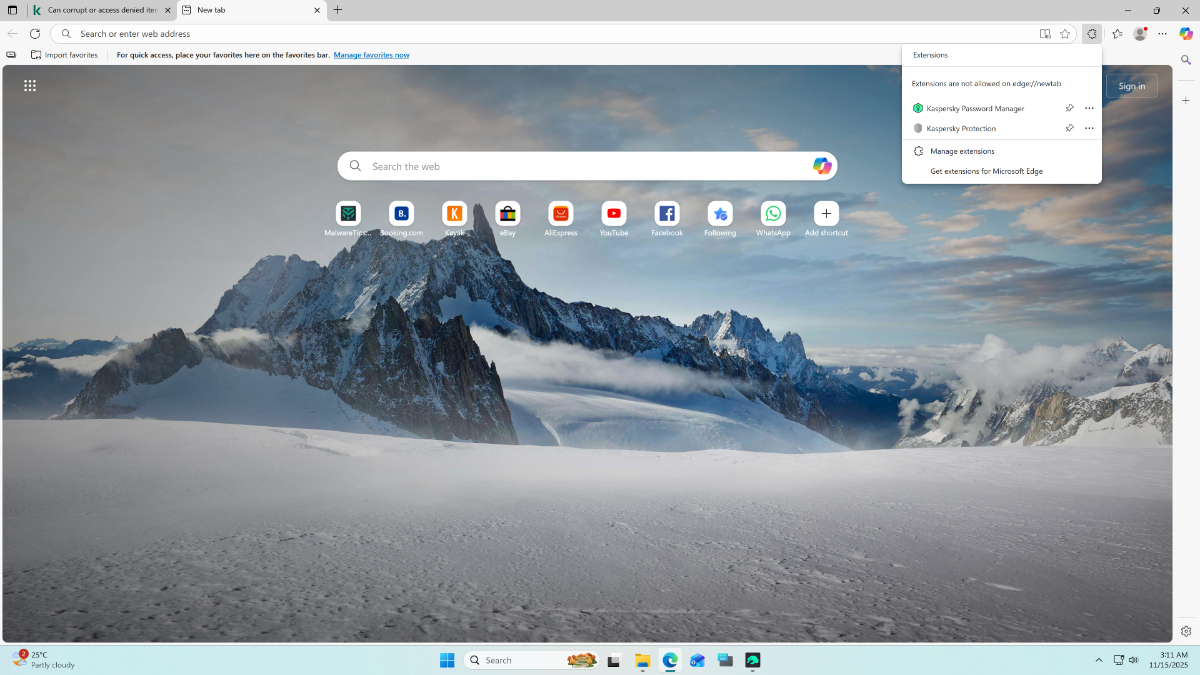
Task: Pin Kaspersky Protection to toolbar
Action: pyautogui.click(x=1069, y=128)
